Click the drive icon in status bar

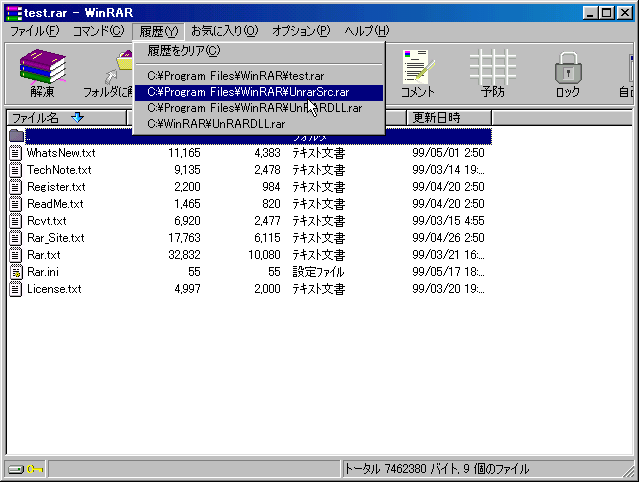16,469
